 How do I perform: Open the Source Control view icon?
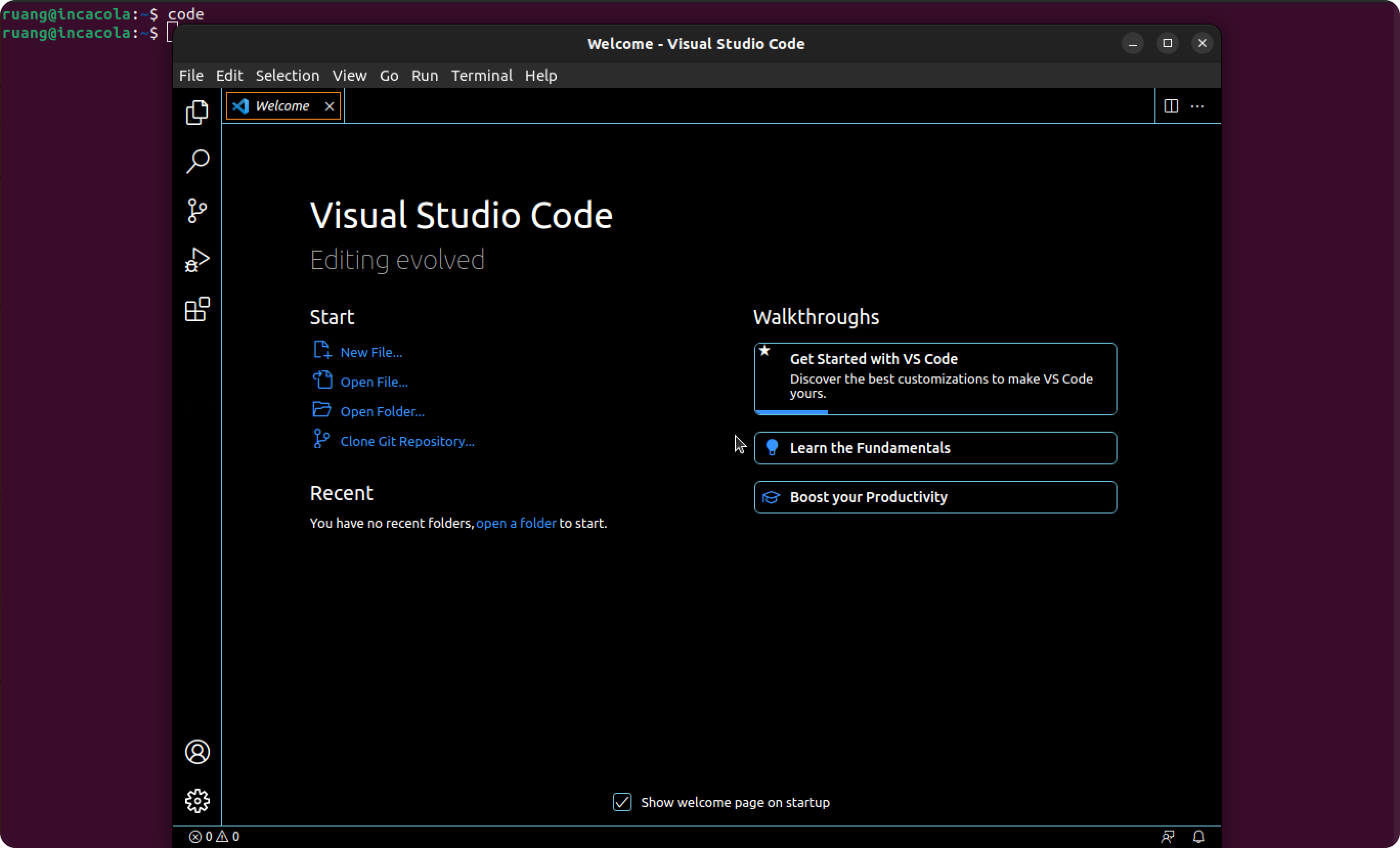[x=197, y=211]
